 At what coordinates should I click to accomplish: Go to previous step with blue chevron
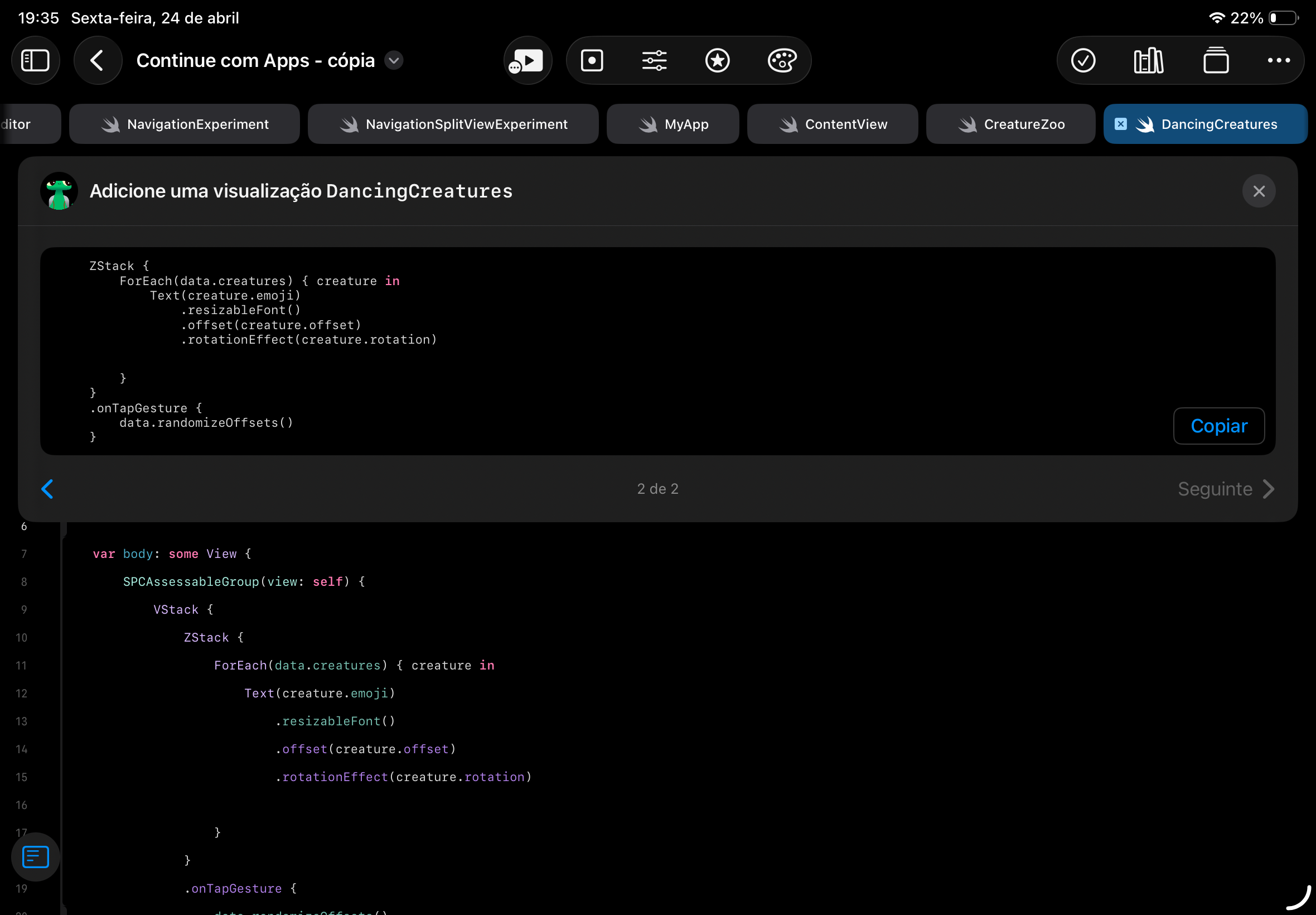47,489
